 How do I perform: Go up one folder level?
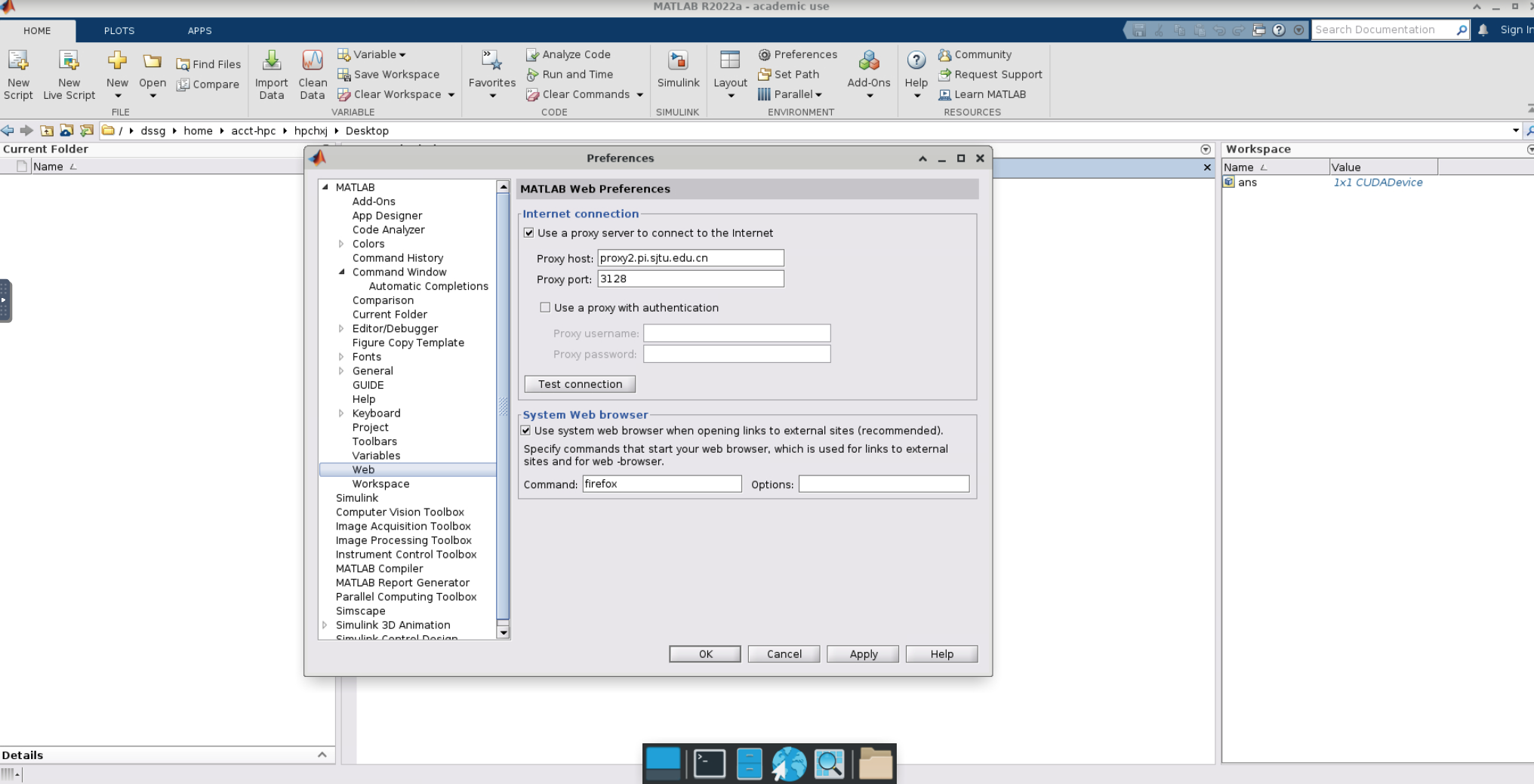pos(47,131)
